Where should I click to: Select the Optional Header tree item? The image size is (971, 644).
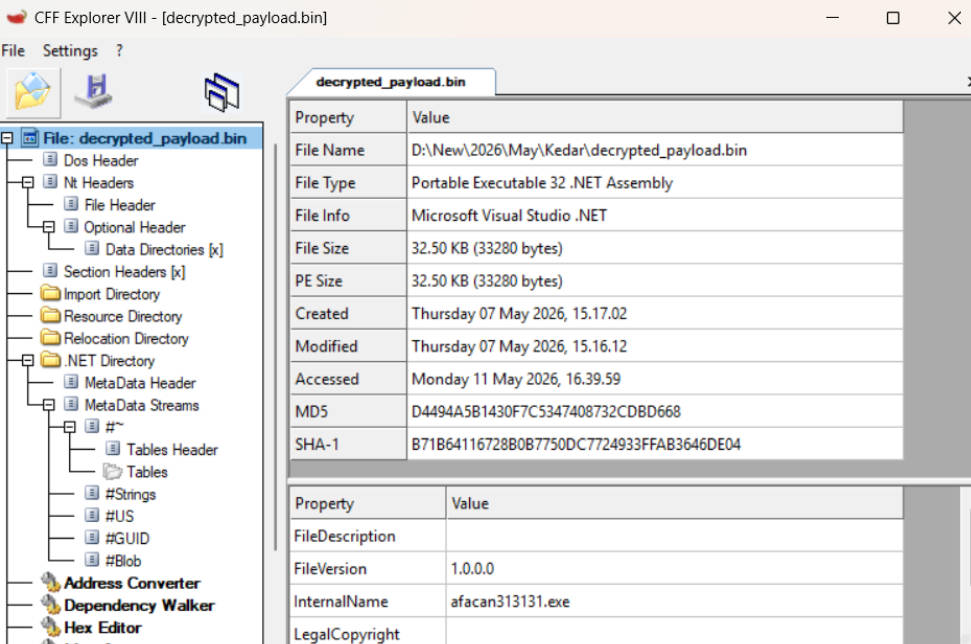coord(134,227)
